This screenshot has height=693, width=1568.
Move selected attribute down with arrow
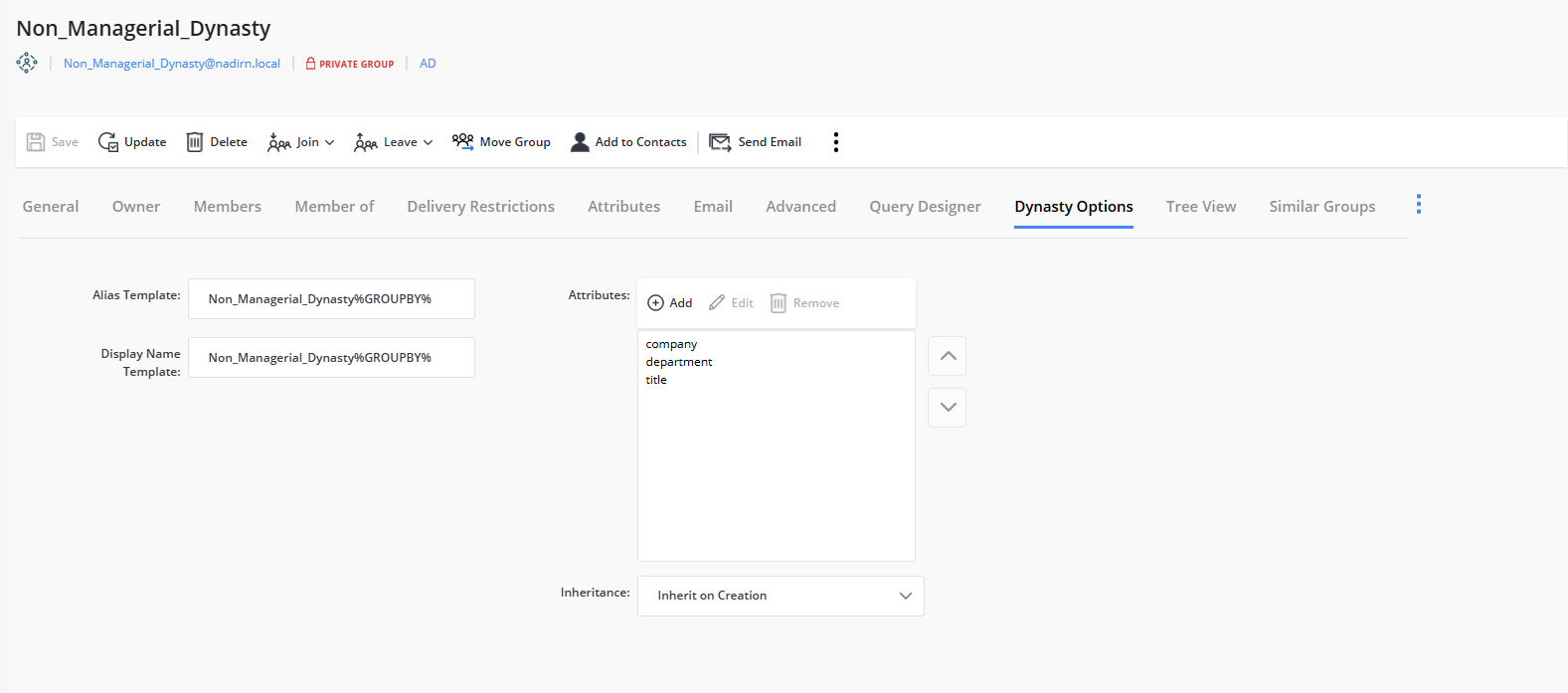click(948, 407)
